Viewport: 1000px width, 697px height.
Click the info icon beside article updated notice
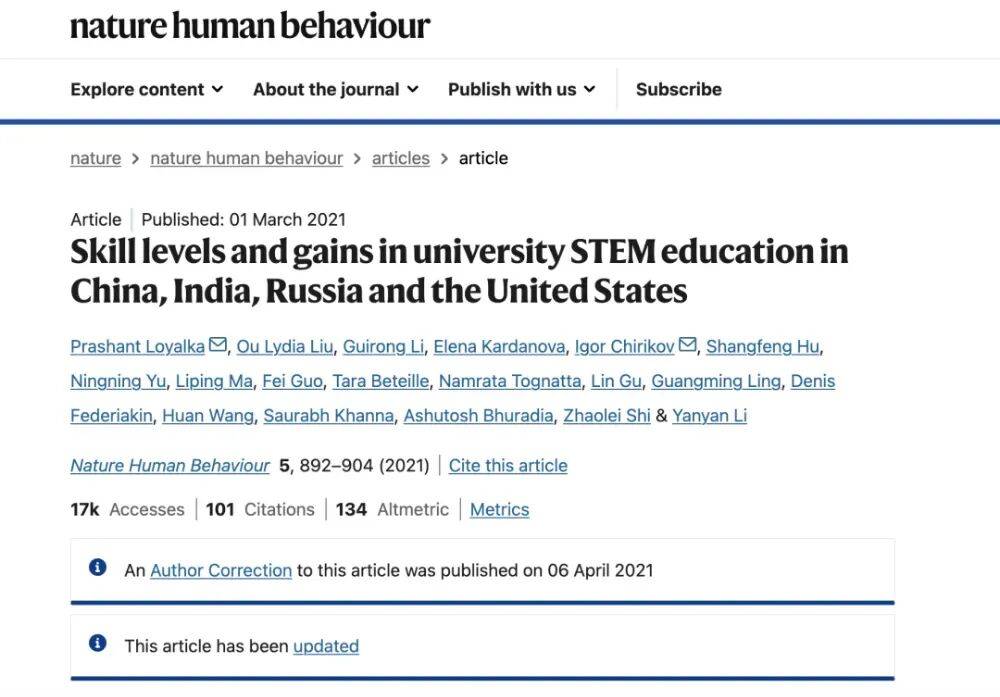(98, 644)
